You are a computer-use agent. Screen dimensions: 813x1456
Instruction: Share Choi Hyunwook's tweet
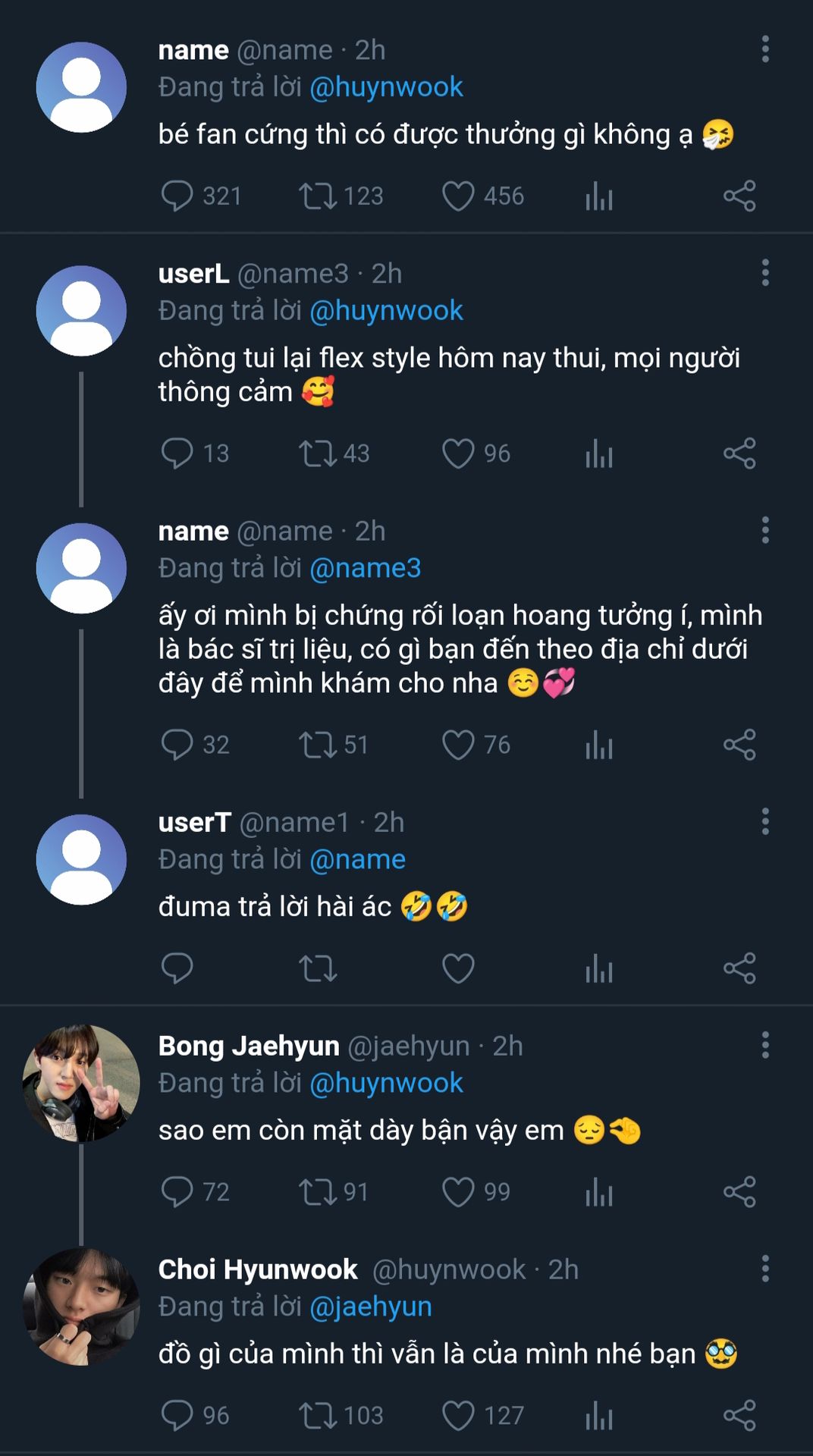point(739,1416)
